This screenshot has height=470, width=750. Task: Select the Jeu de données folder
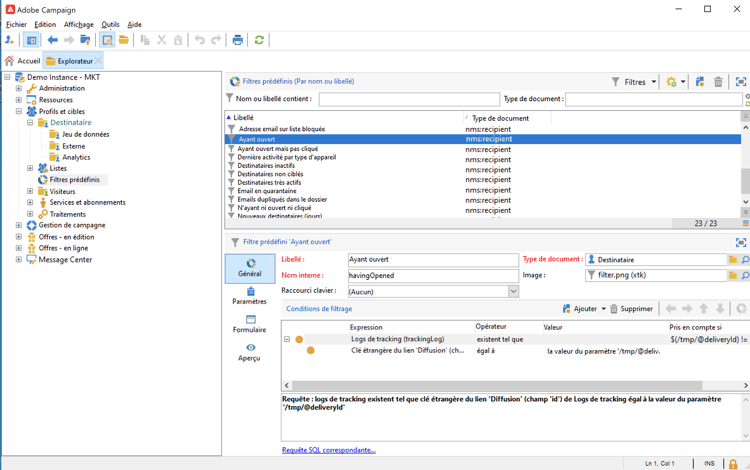tap(86, 134)
